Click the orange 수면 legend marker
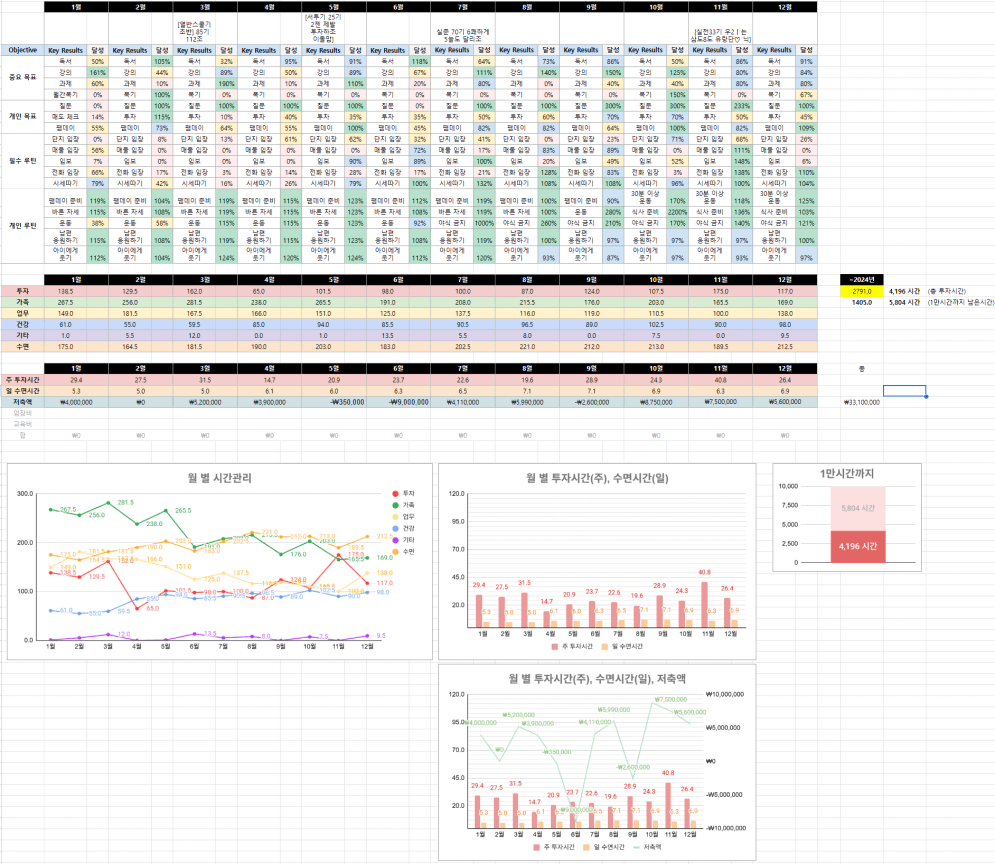Viewport: 995px width, 864px height. click(x=395, y=551)
